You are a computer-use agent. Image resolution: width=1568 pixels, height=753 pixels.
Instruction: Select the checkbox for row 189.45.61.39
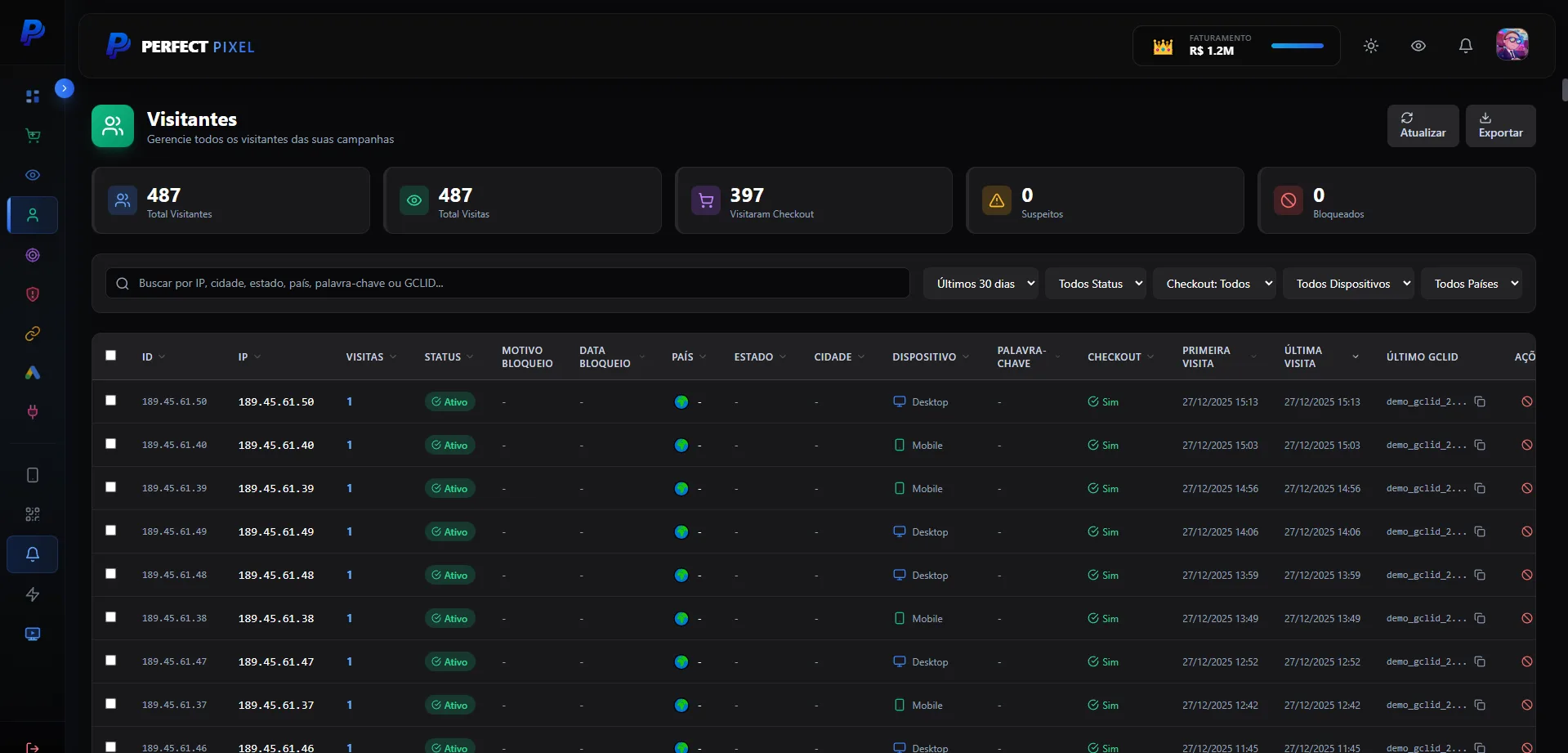111,487
